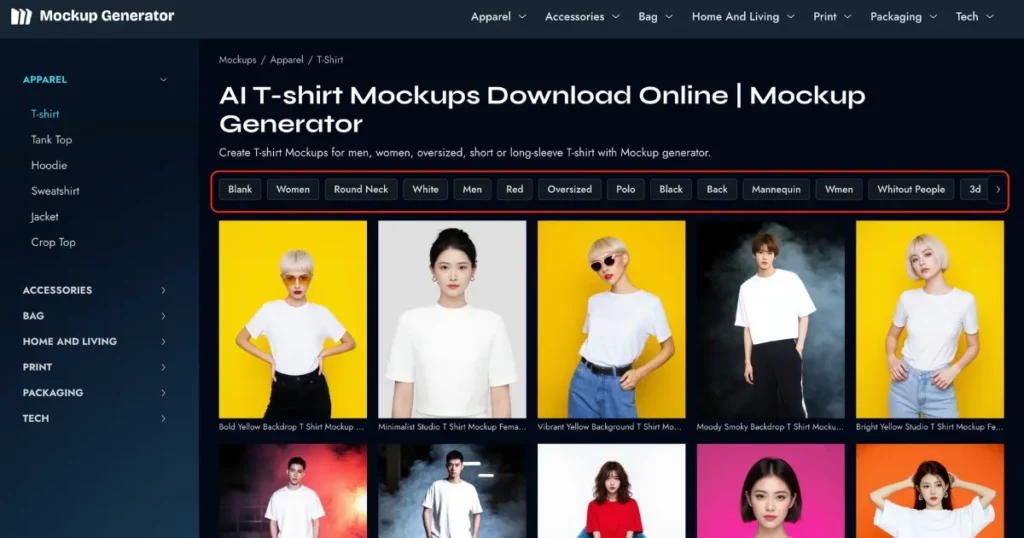
Task: Open Moody Smoky Backdrop mockup thumbnail
Action: [x=770, y=319]
